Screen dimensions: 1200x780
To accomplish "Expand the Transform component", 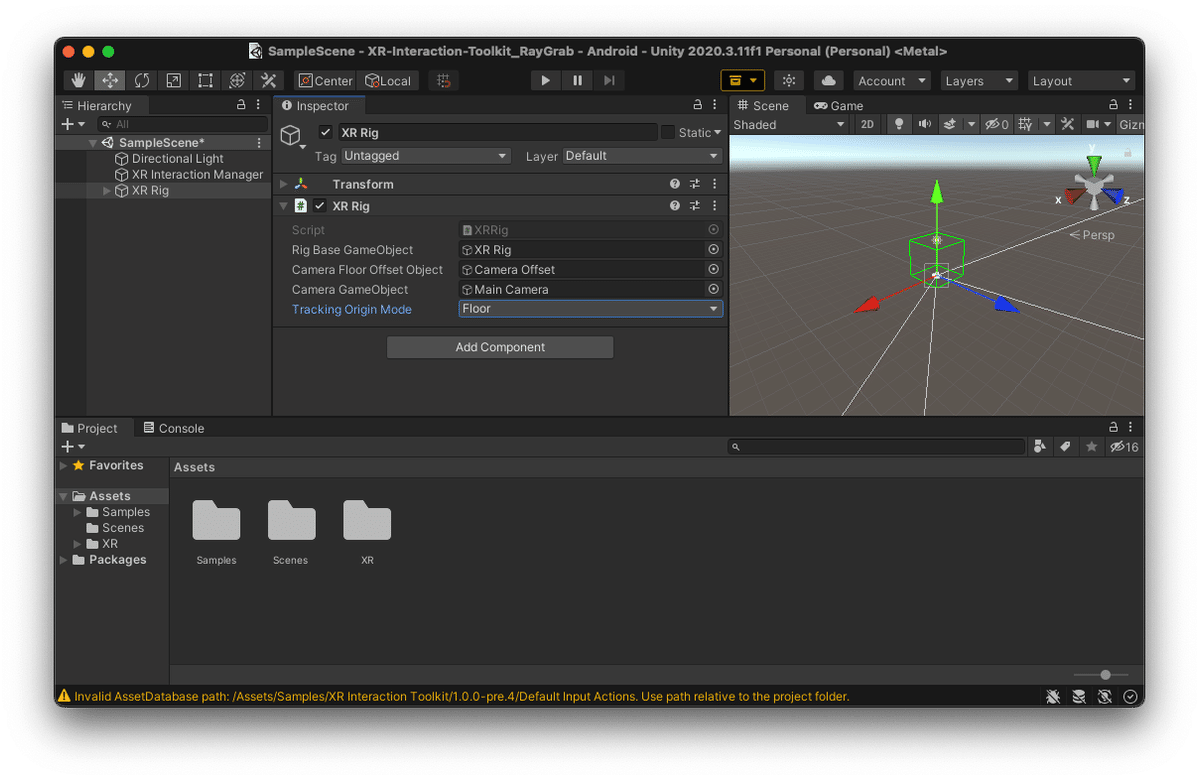I will pos(284,184).
